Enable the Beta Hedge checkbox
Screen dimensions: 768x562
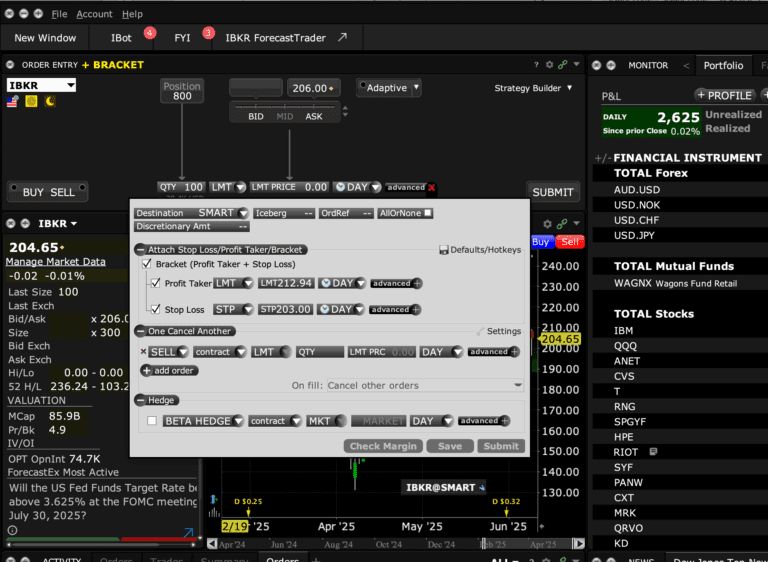[152, 421]
